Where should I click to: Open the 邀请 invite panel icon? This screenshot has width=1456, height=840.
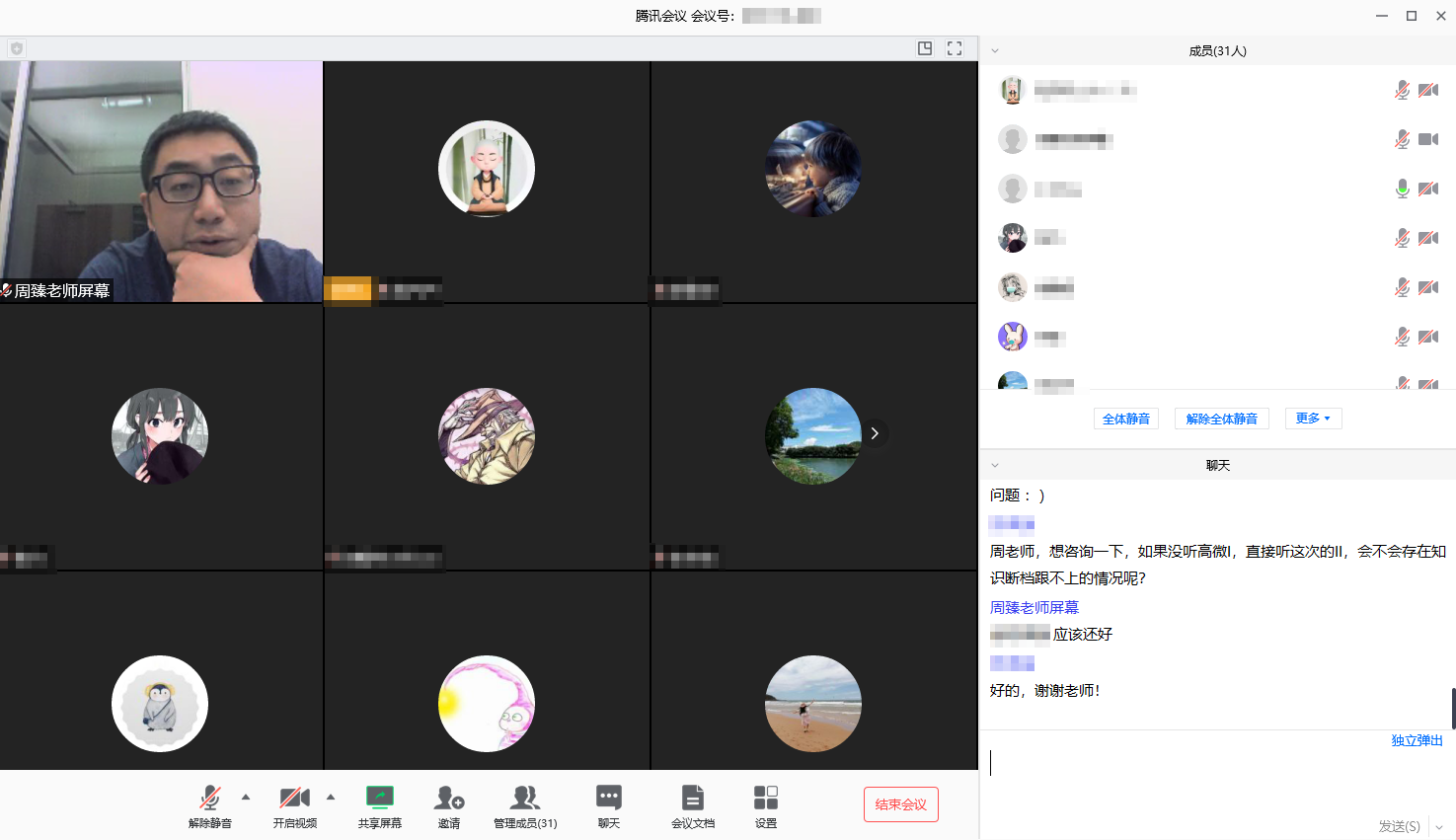pyautogui.click(x=449, y=796)
